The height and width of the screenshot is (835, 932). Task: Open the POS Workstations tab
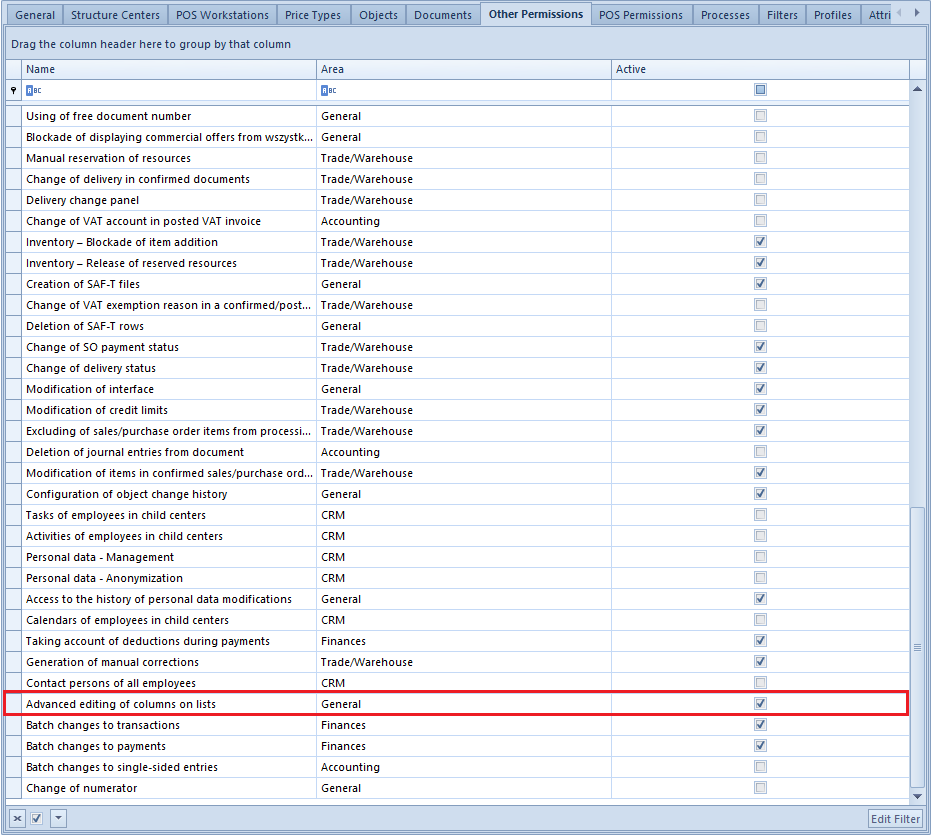[x=222, y=15]
